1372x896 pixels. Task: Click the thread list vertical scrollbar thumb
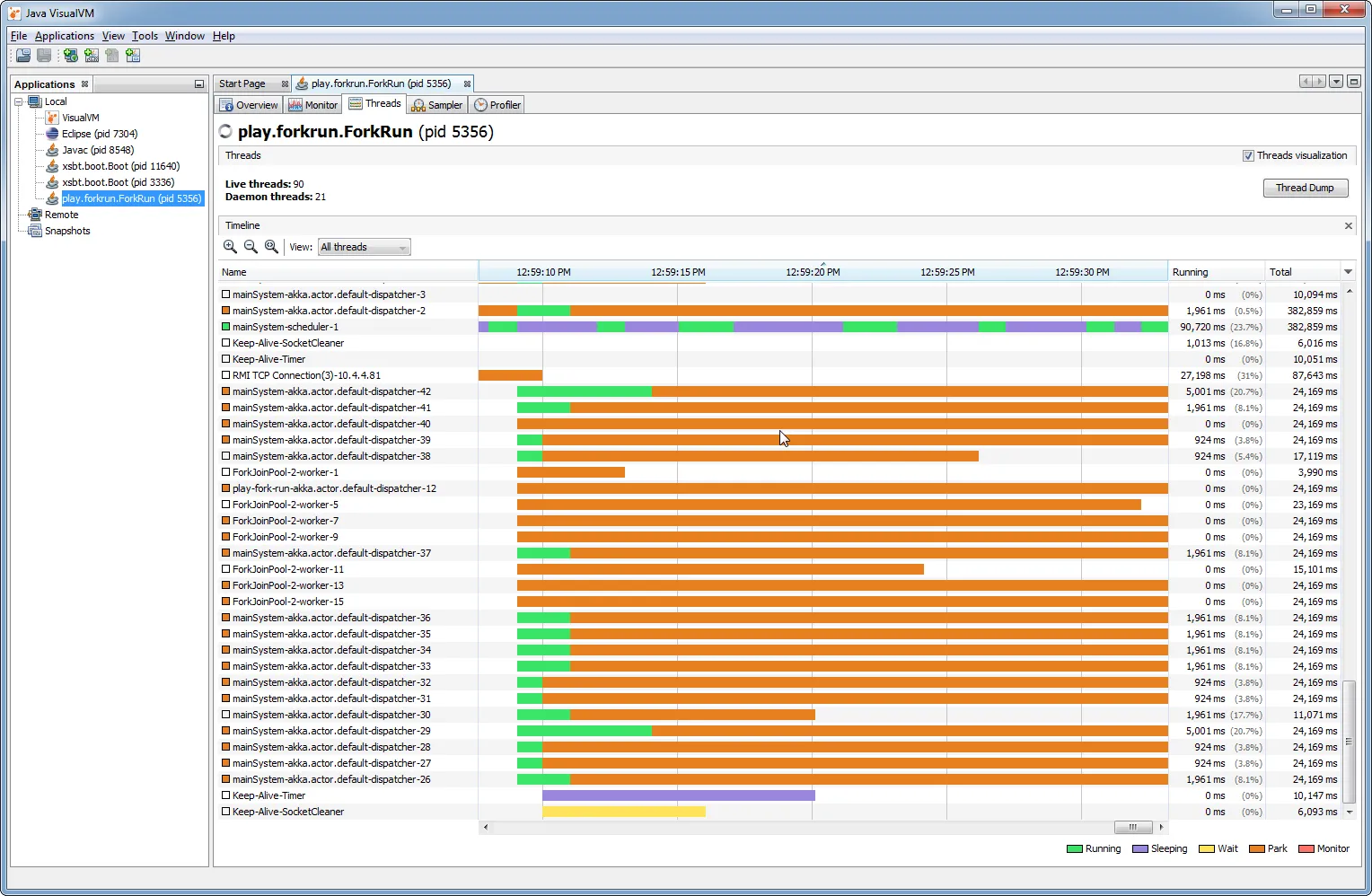pos(1349,742)
